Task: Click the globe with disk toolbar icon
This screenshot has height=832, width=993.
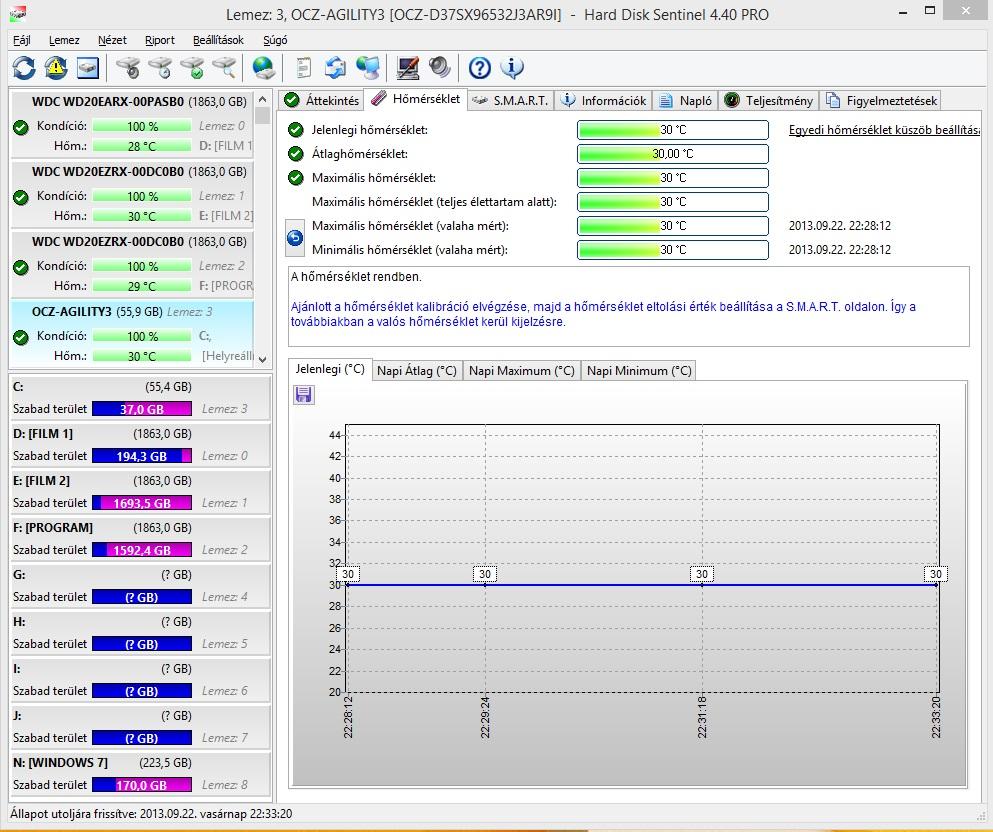Action: [264, 68]
